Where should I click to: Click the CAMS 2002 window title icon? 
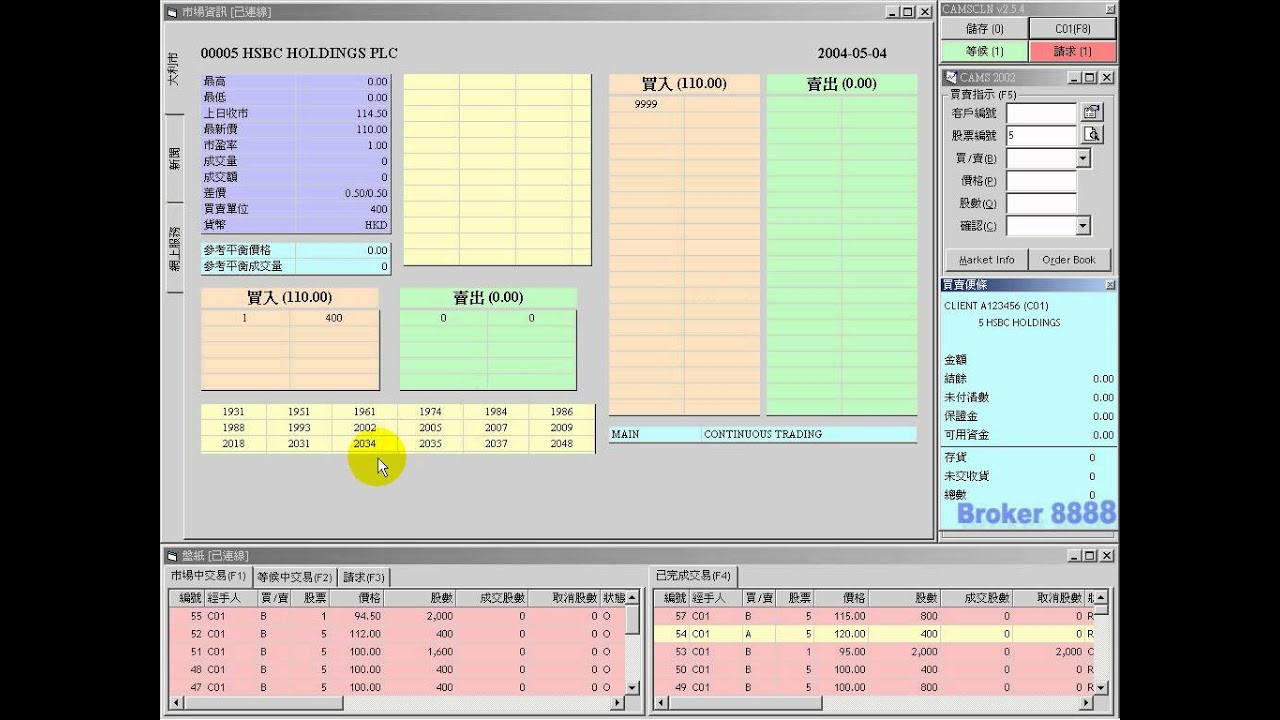(950, 77)
